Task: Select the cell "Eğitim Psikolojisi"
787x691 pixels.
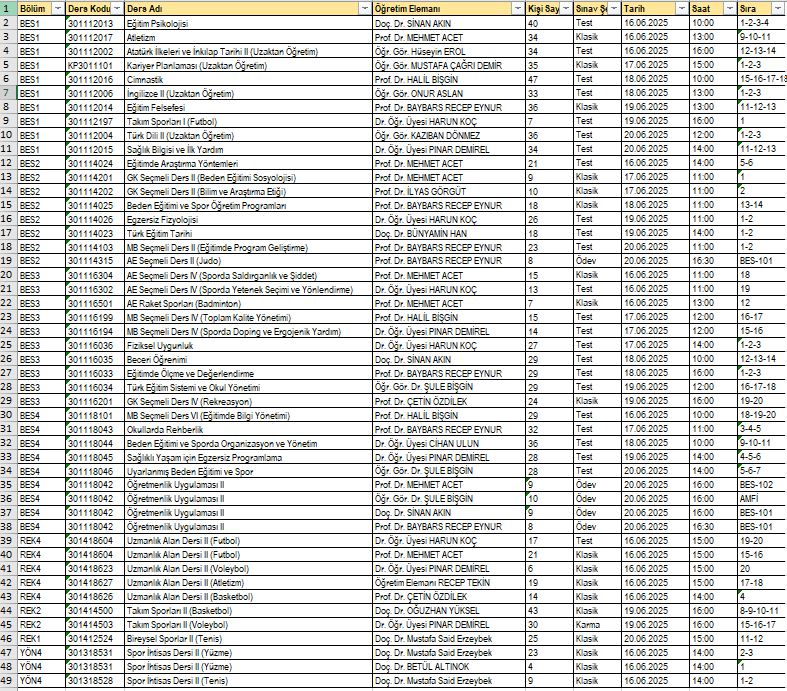Action: pyautogui.click(x=248, y=23)
